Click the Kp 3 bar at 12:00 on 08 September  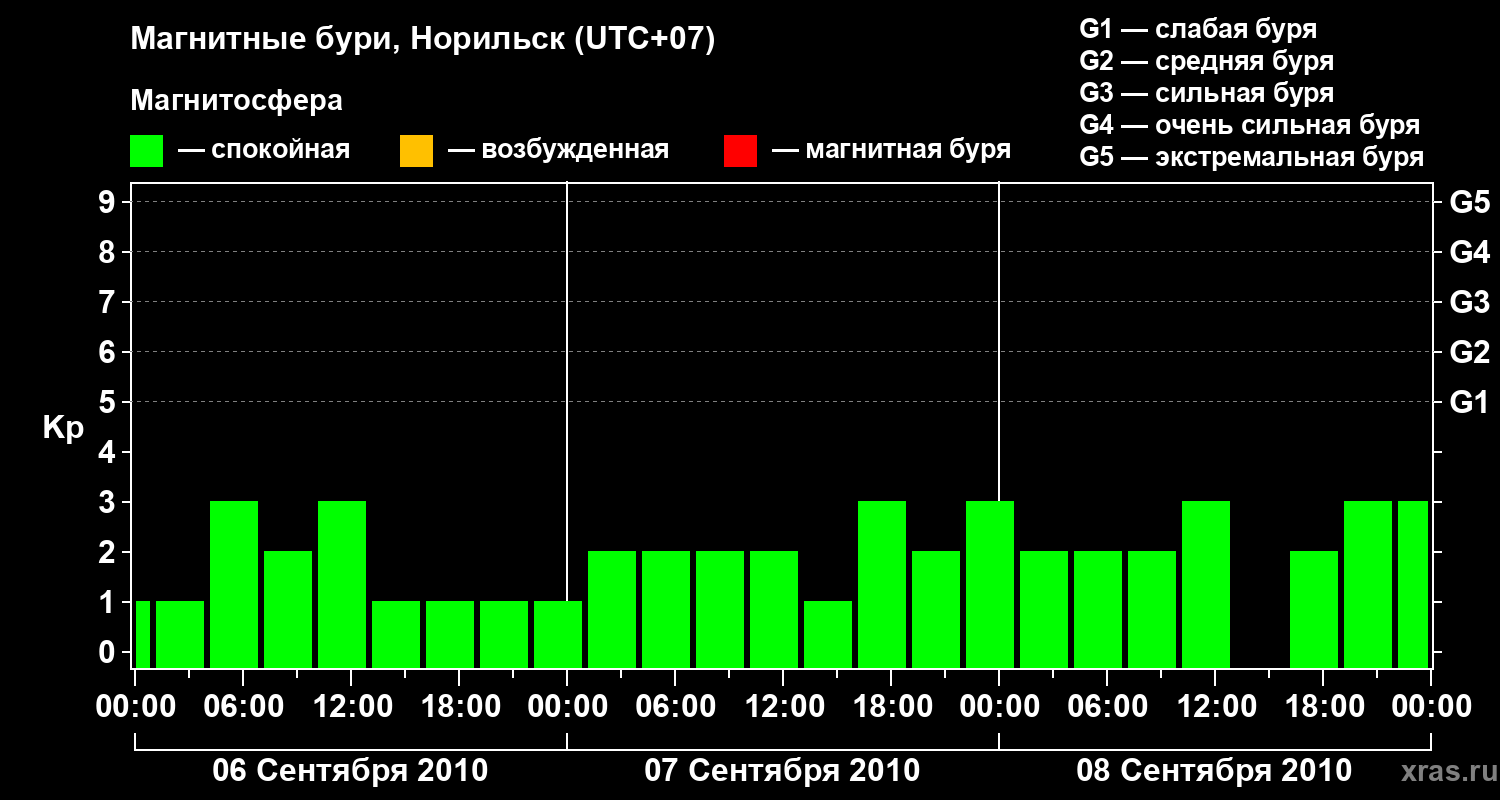[x=1206, y=584]
